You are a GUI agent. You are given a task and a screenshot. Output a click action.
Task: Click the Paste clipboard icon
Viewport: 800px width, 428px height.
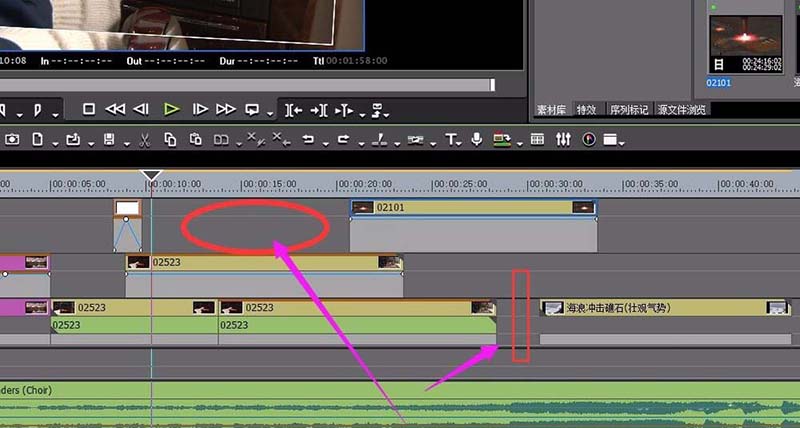coord(195,139)
